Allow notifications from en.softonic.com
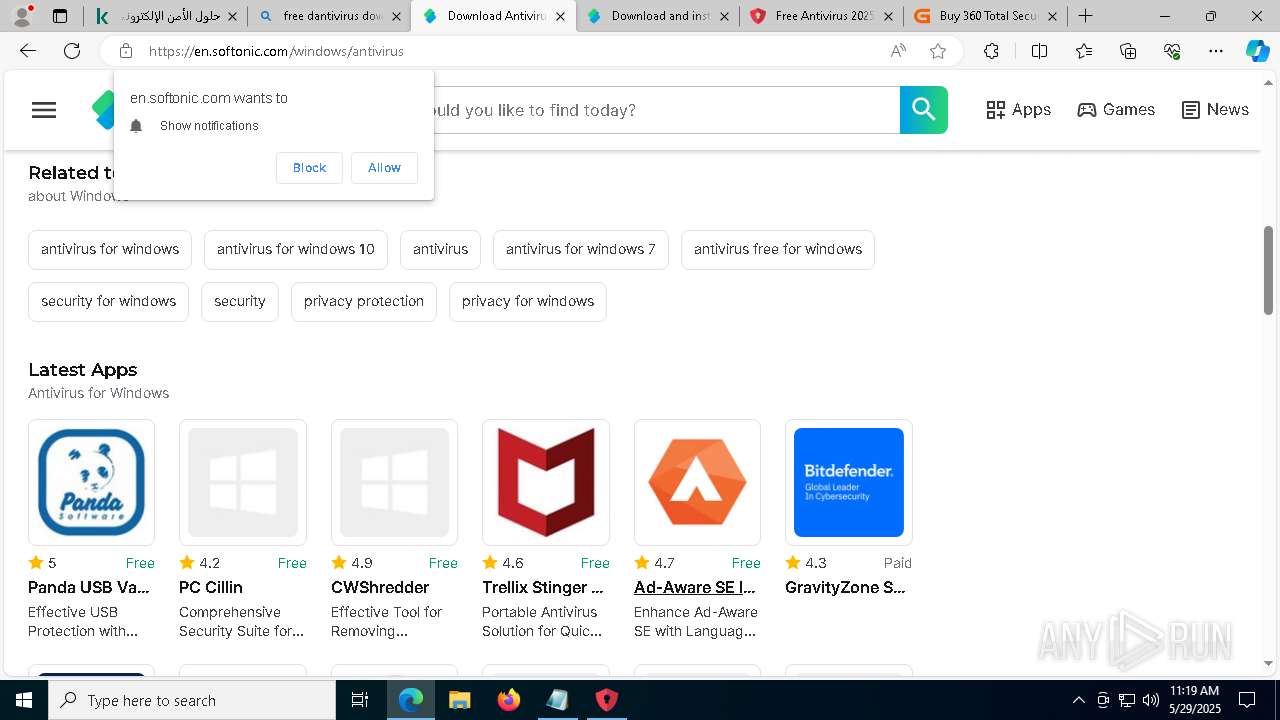 pyautogui.click(x=384, y=168)
